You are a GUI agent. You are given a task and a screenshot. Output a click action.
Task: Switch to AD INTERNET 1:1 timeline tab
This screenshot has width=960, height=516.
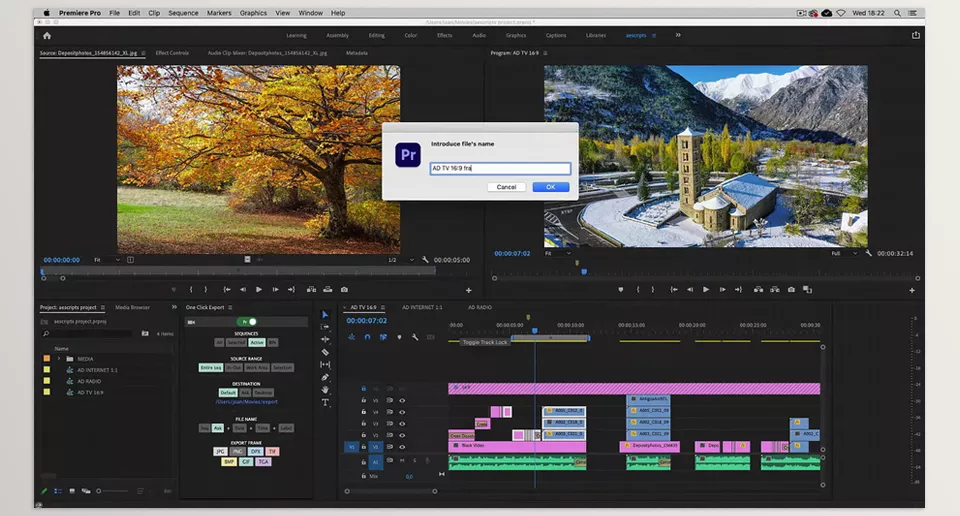point(422,307)
